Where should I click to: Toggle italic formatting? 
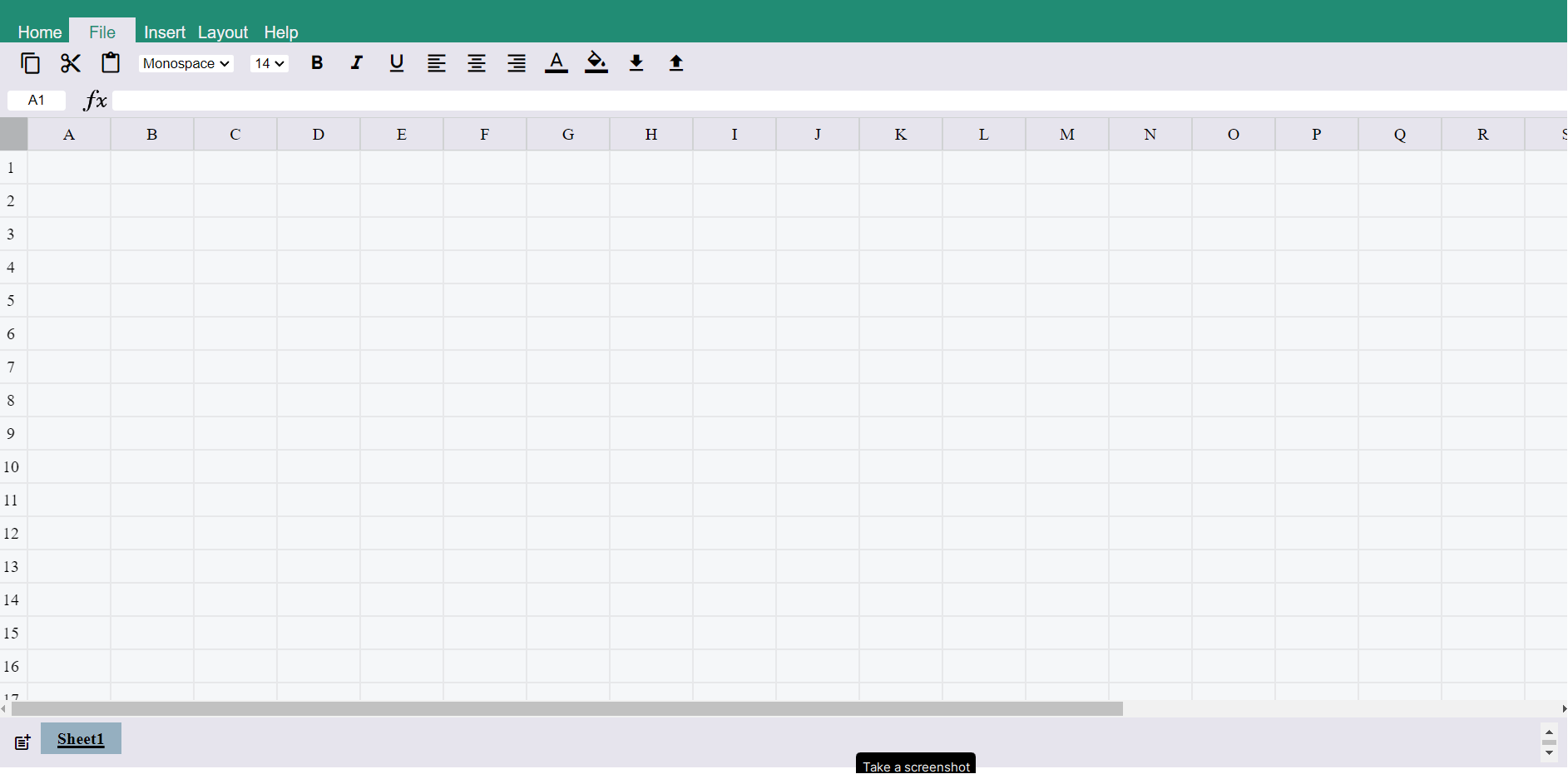pyautogui.click(x=356, y=63)
